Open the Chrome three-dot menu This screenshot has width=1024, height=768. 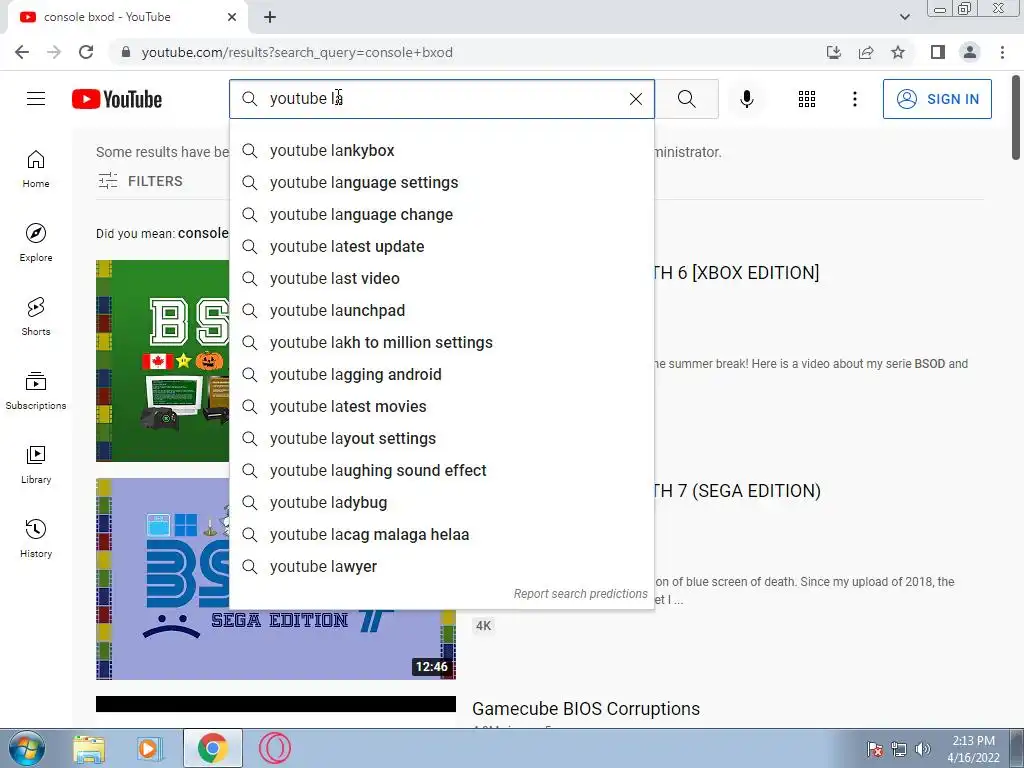coord(1002,52)
